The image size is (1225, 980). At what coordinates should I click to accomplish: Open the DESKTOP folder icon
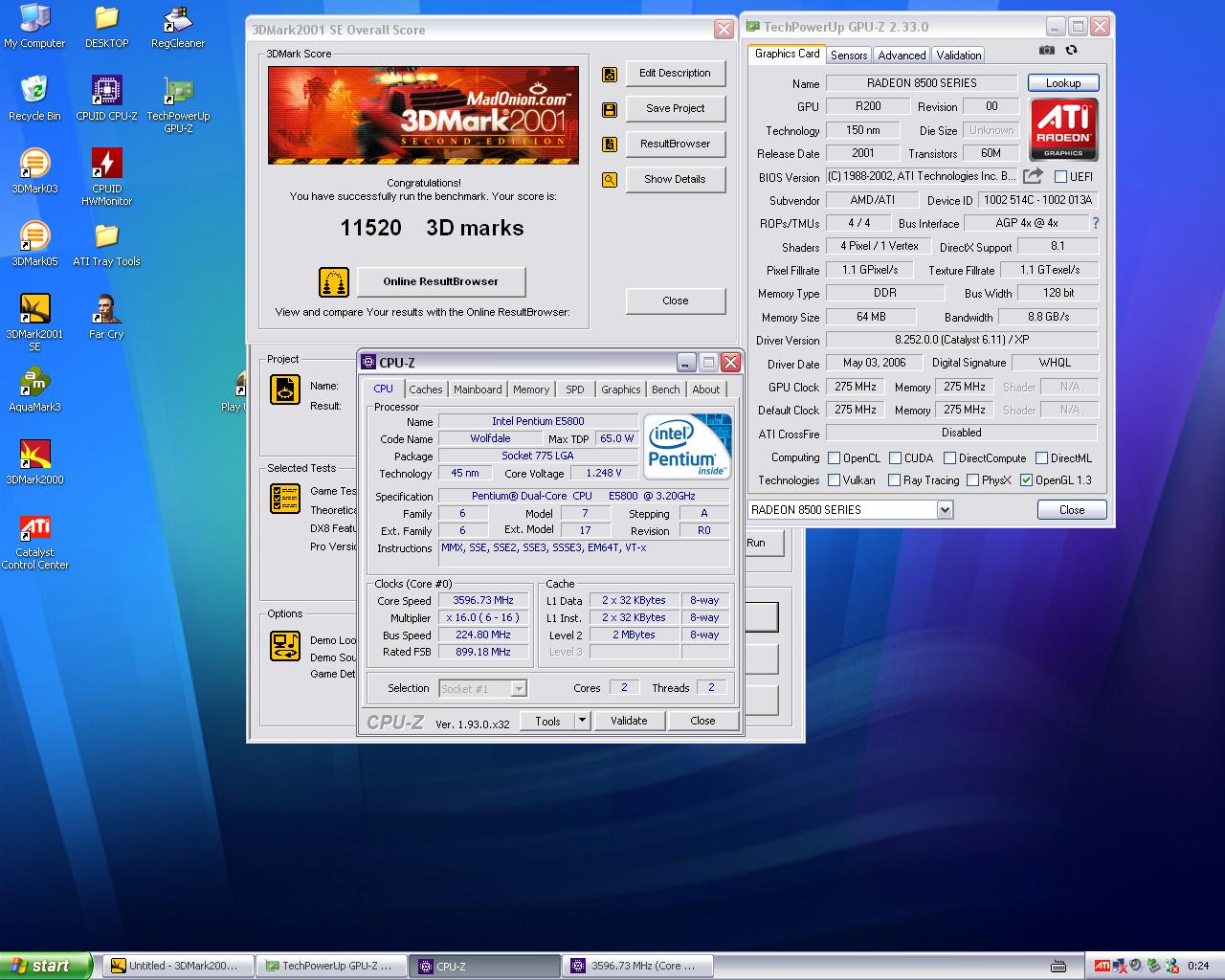click(106, 26)
